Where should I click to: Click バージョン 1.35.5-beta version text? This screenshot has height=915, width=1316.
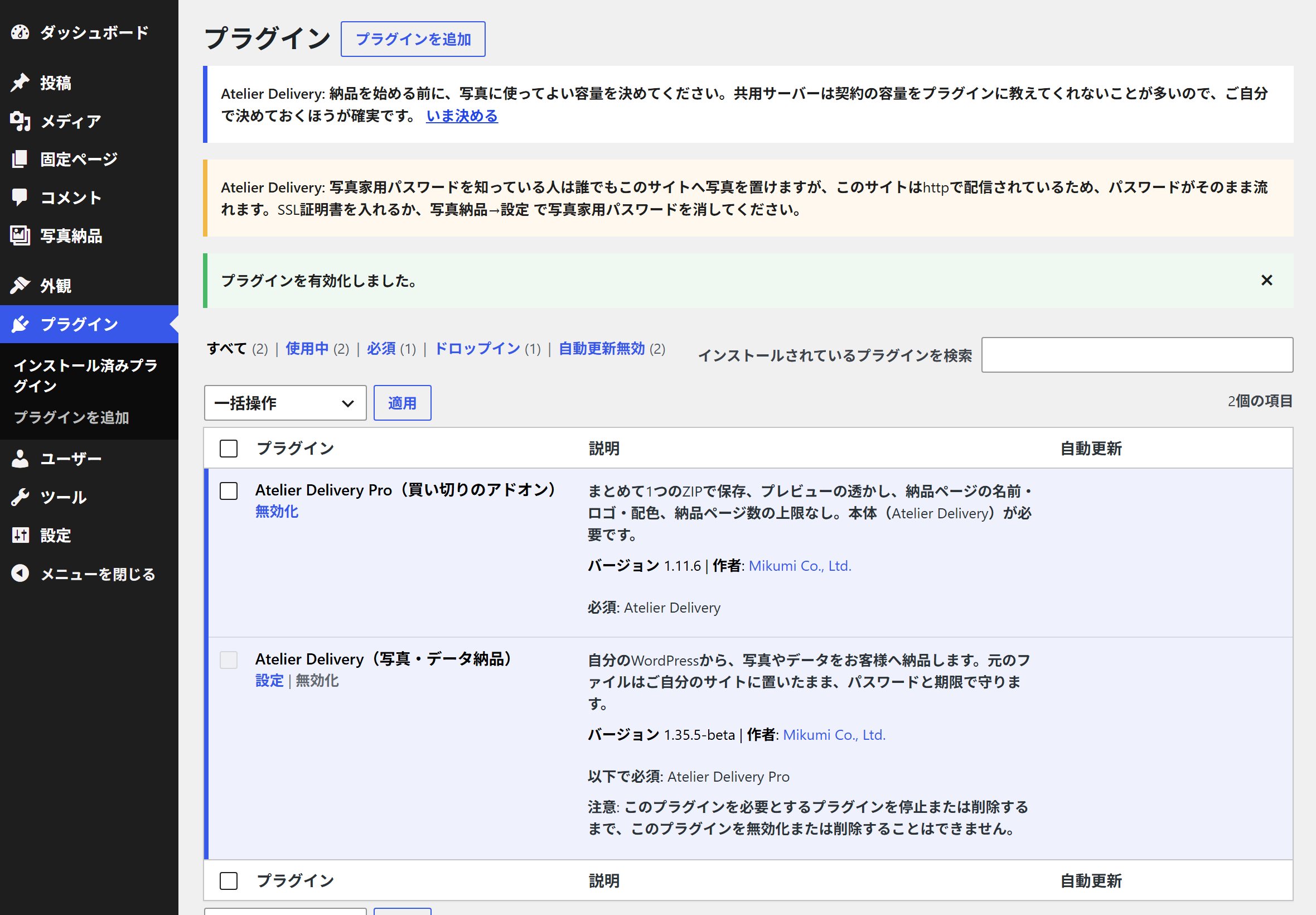661,735
